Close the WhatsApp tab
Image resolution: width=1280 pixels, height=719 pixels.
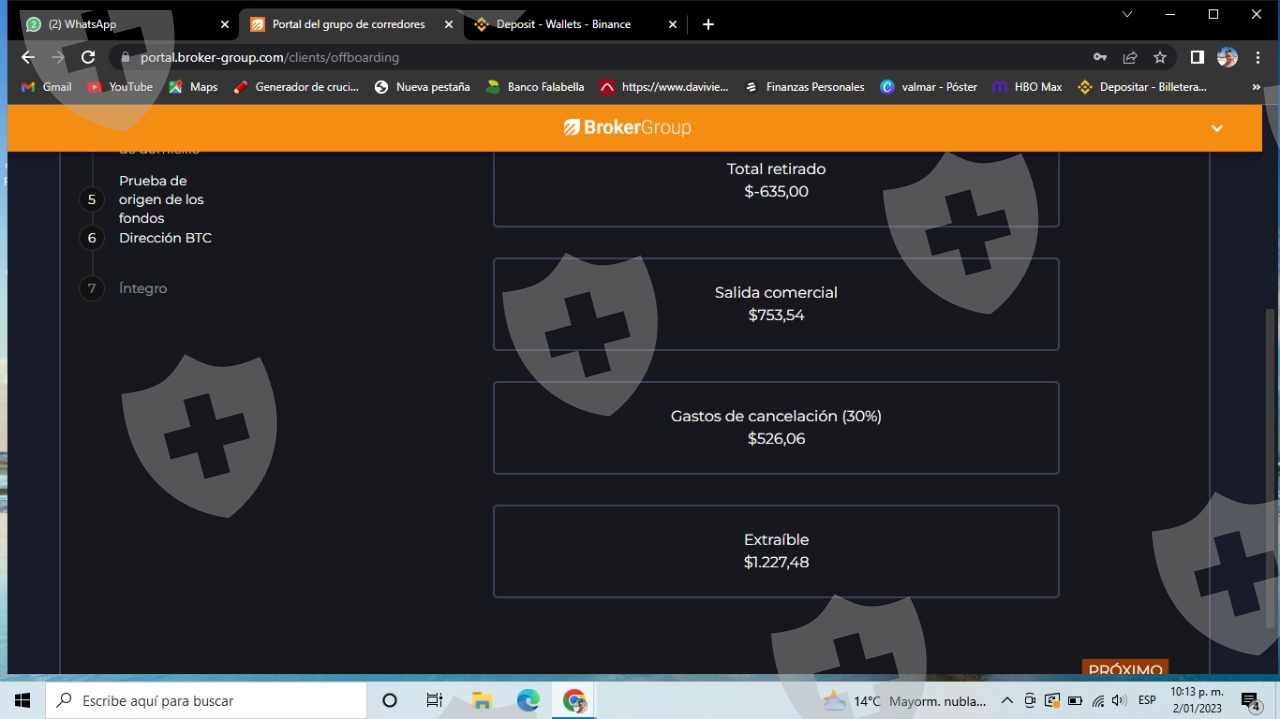[224, 24]
